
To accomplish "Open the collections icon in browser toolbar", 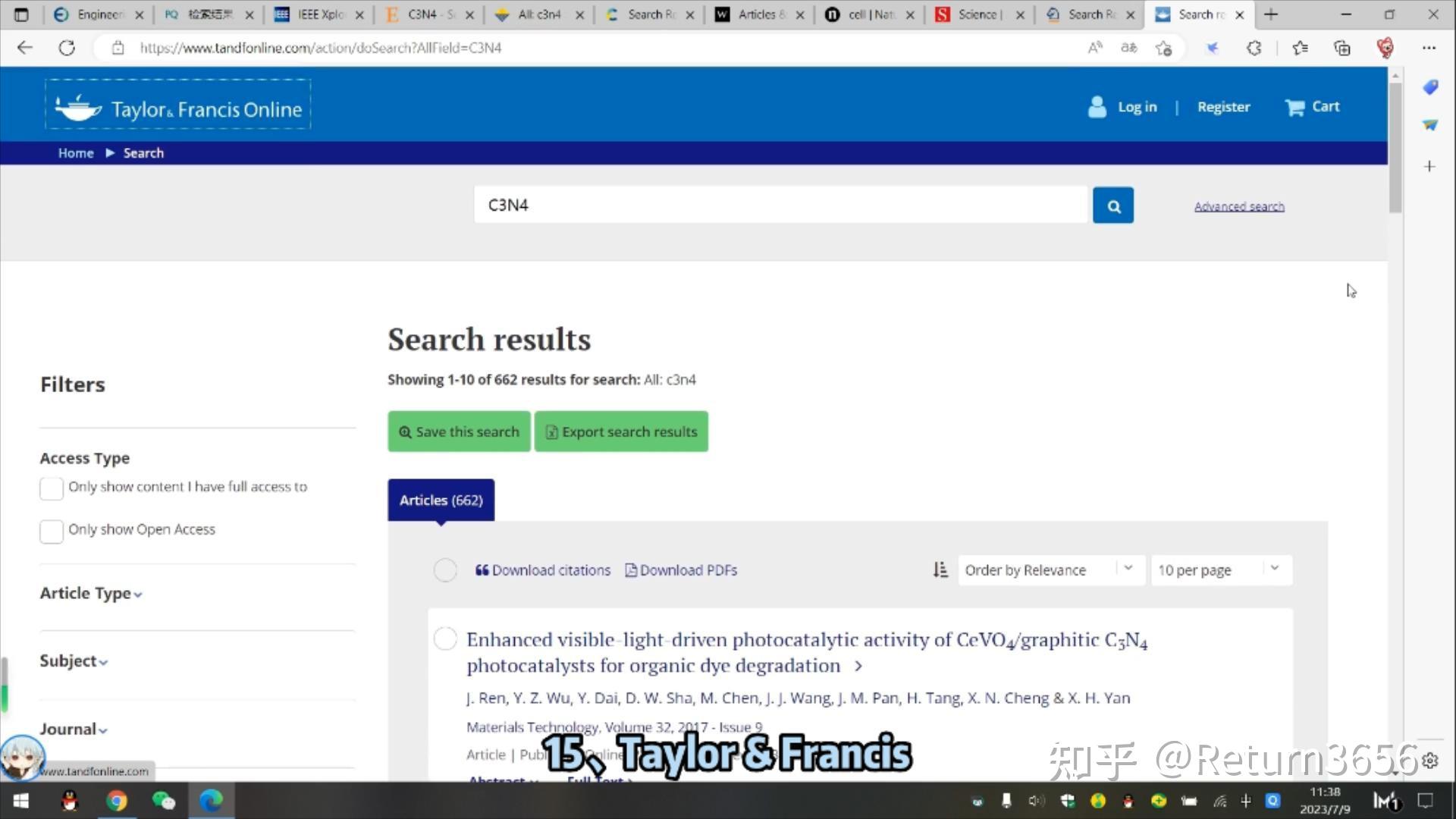I will [1342, 48].
